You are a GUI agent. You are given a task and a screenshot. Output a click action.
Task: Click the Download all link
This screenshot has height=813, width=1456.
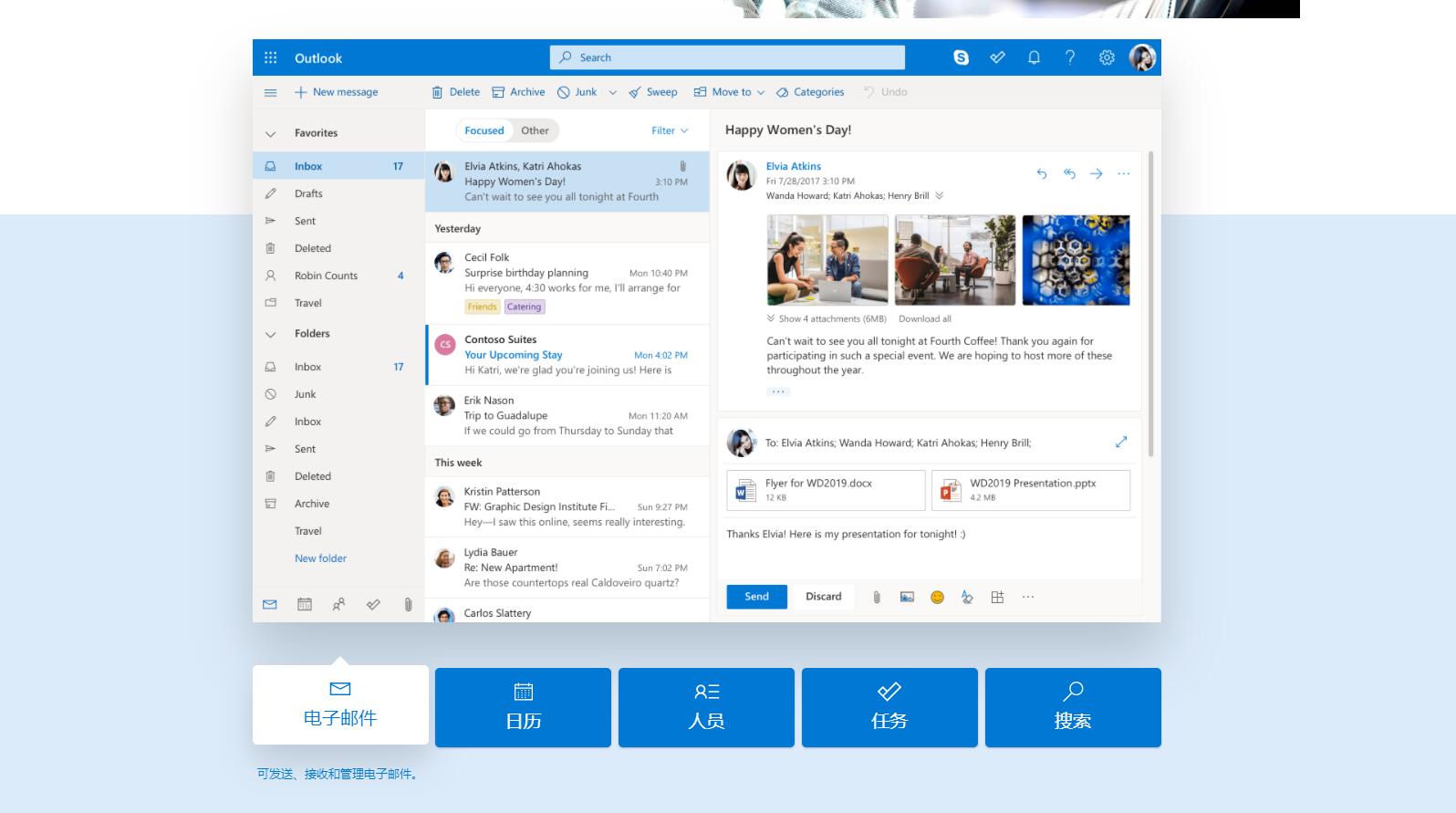click(x=924, y=318)
